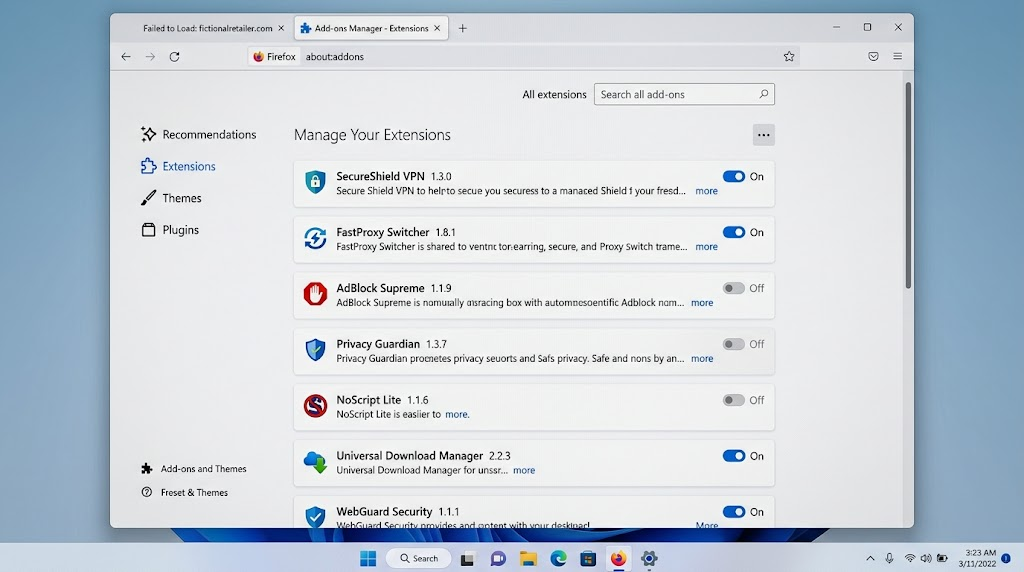This screenshot has width=1024, height=572.
Task: Reload the page with the refresh icon
Action: click(x=174, y=57)
